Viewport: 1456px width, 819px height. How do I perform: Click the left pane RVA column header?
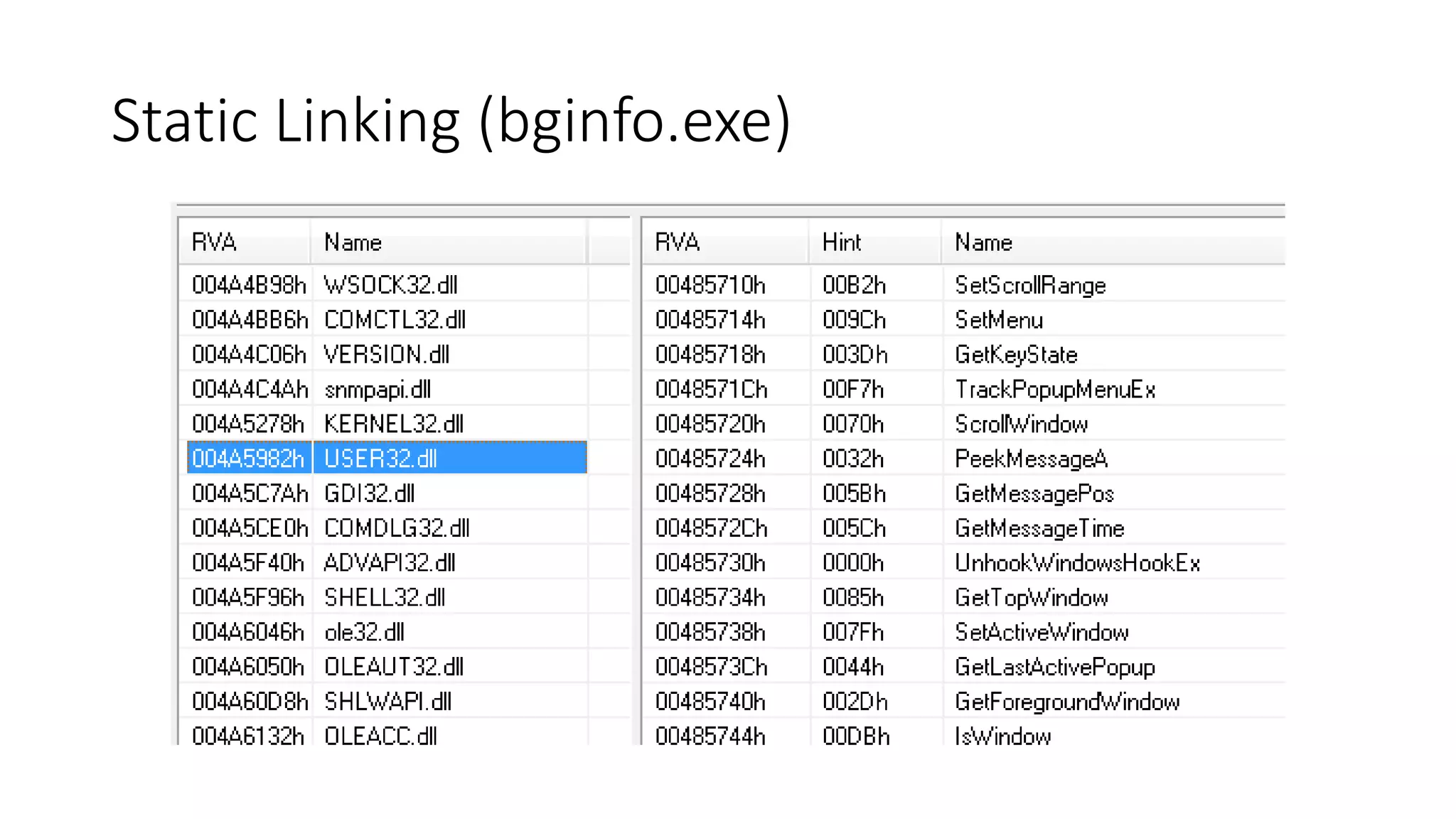[x=245, y=242]
